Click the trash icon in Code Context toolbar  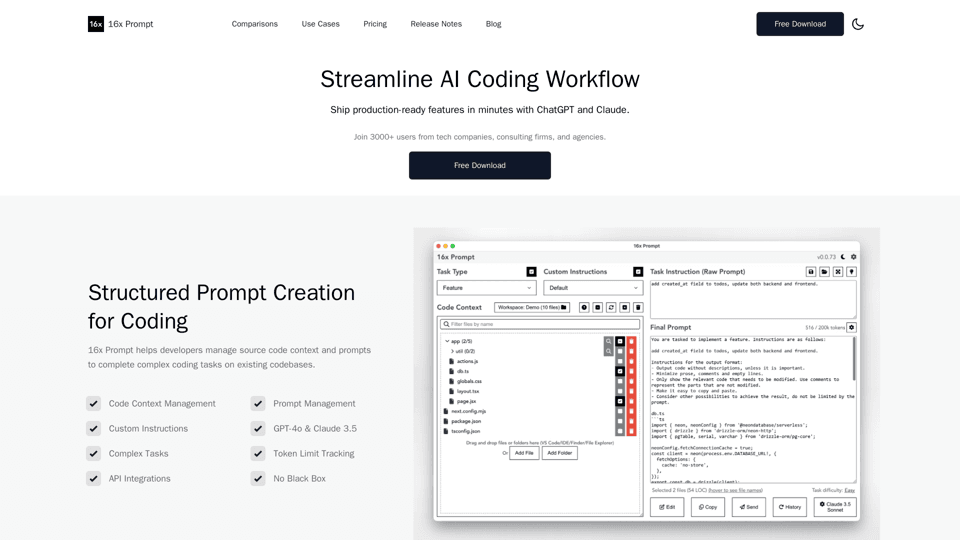point(638,307)
